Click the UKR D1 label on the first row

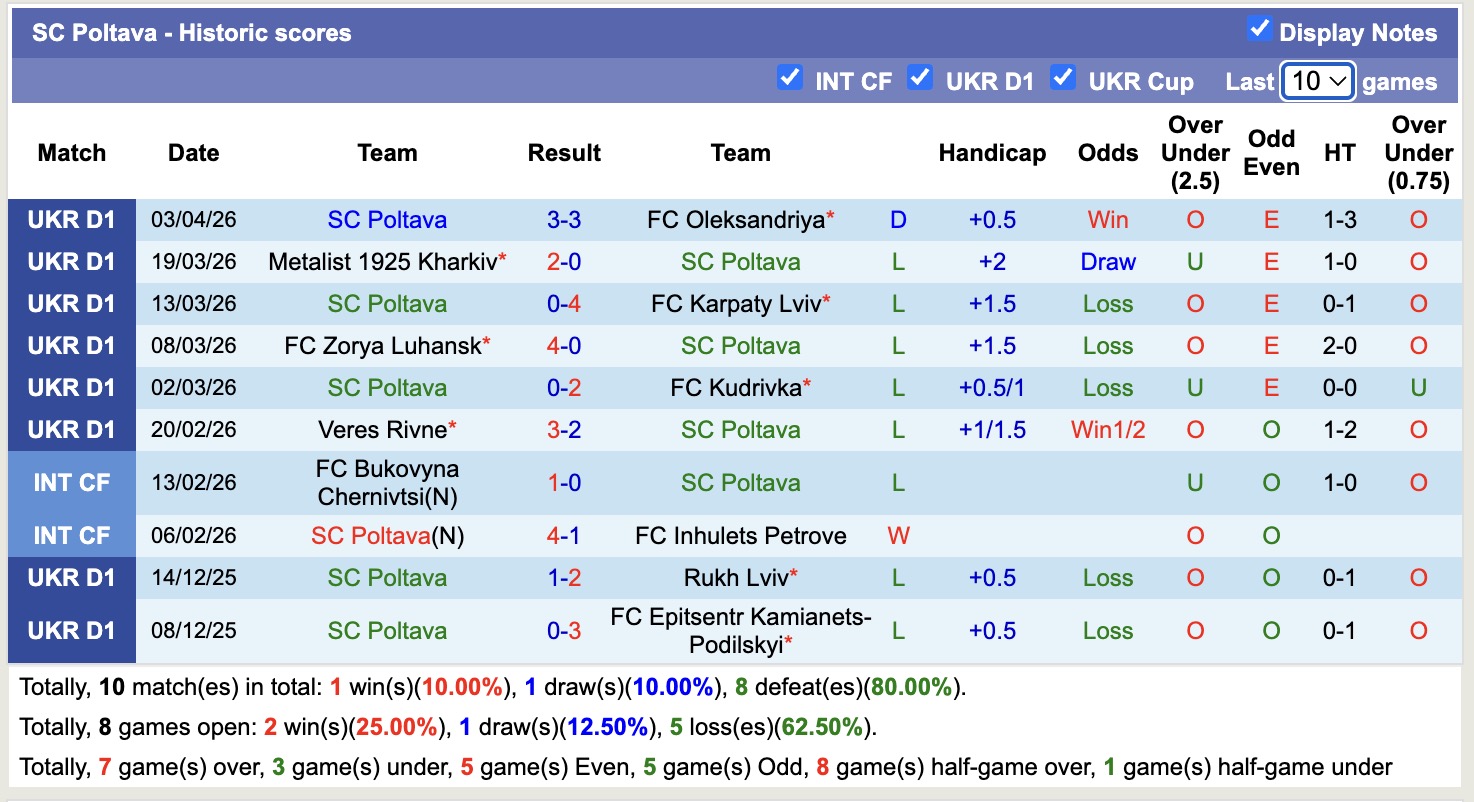pyautogui.click(x=71, y=219)
